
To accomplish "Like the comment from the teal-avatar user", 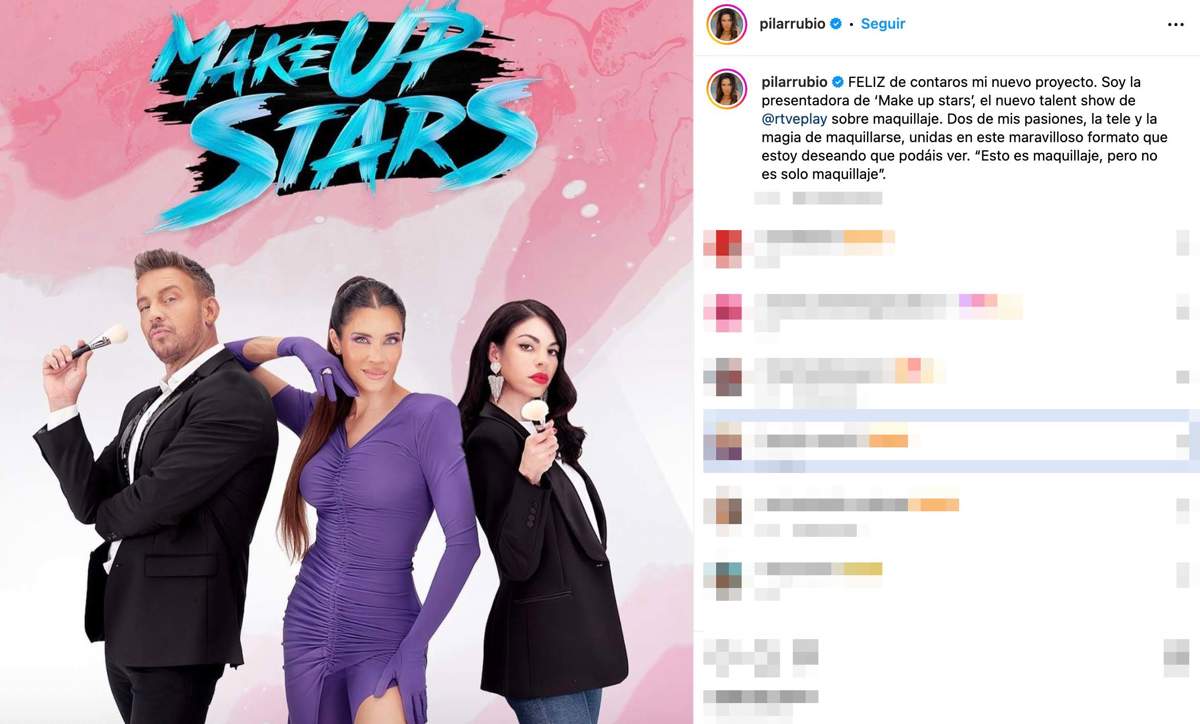I will click(x=1184, y=575).
